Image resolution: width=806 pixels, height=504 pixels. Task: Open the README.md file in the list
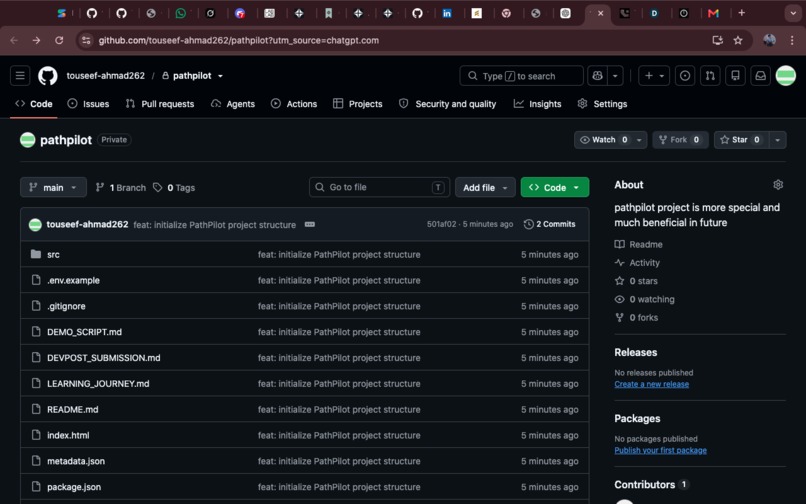(x=72, y=409)
